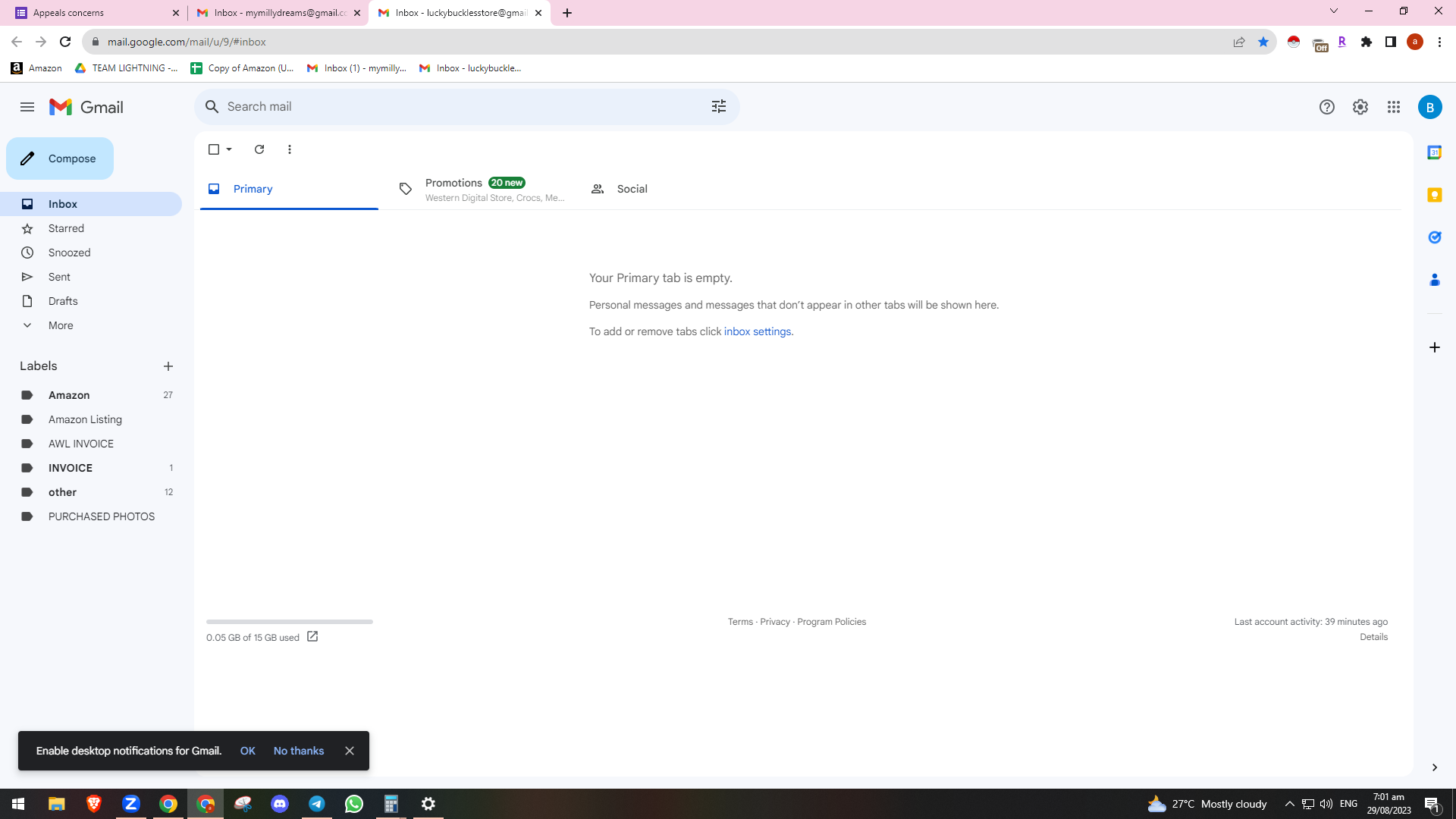Open Chrome side panel icon
This screenshot has width=1456, height=819.
click(x=1391, y=42)
